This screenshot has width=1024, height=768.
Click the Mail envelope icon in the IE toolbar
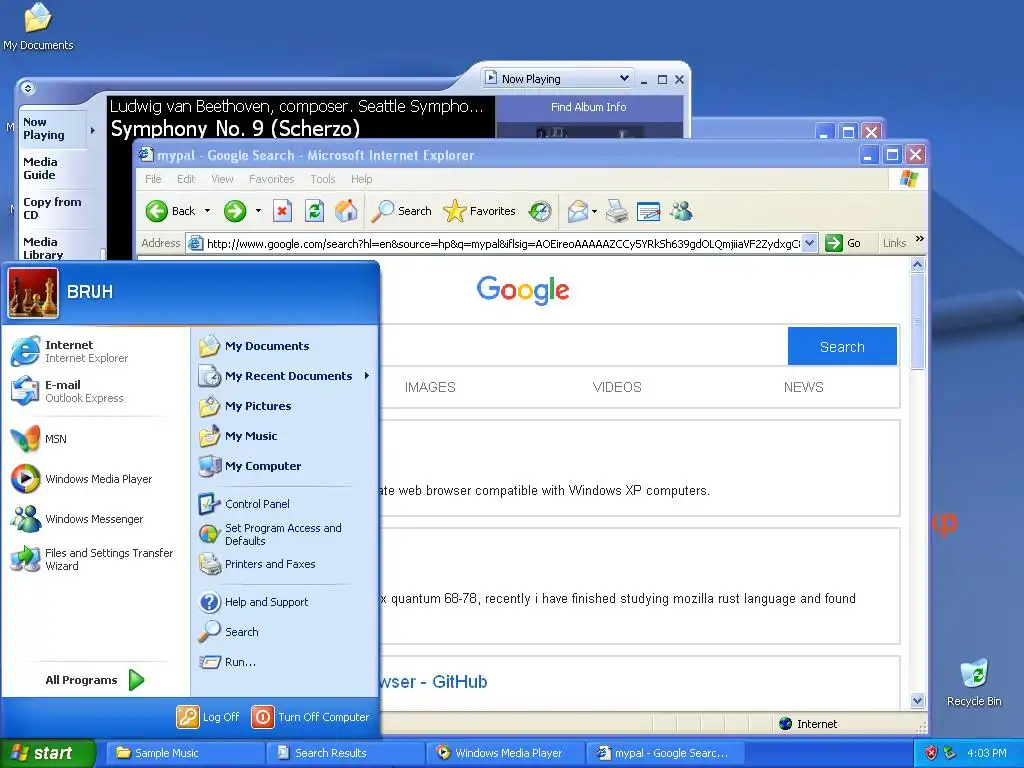[577, 211]
